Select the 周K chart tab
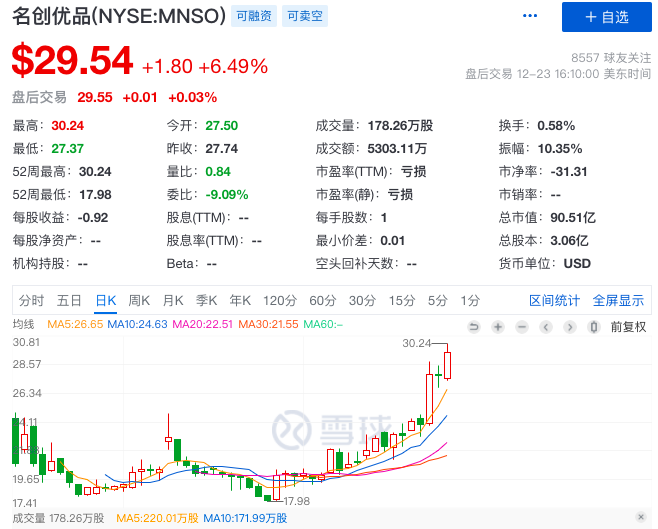Viewport: 658px width, 529px height. [139, 300]
